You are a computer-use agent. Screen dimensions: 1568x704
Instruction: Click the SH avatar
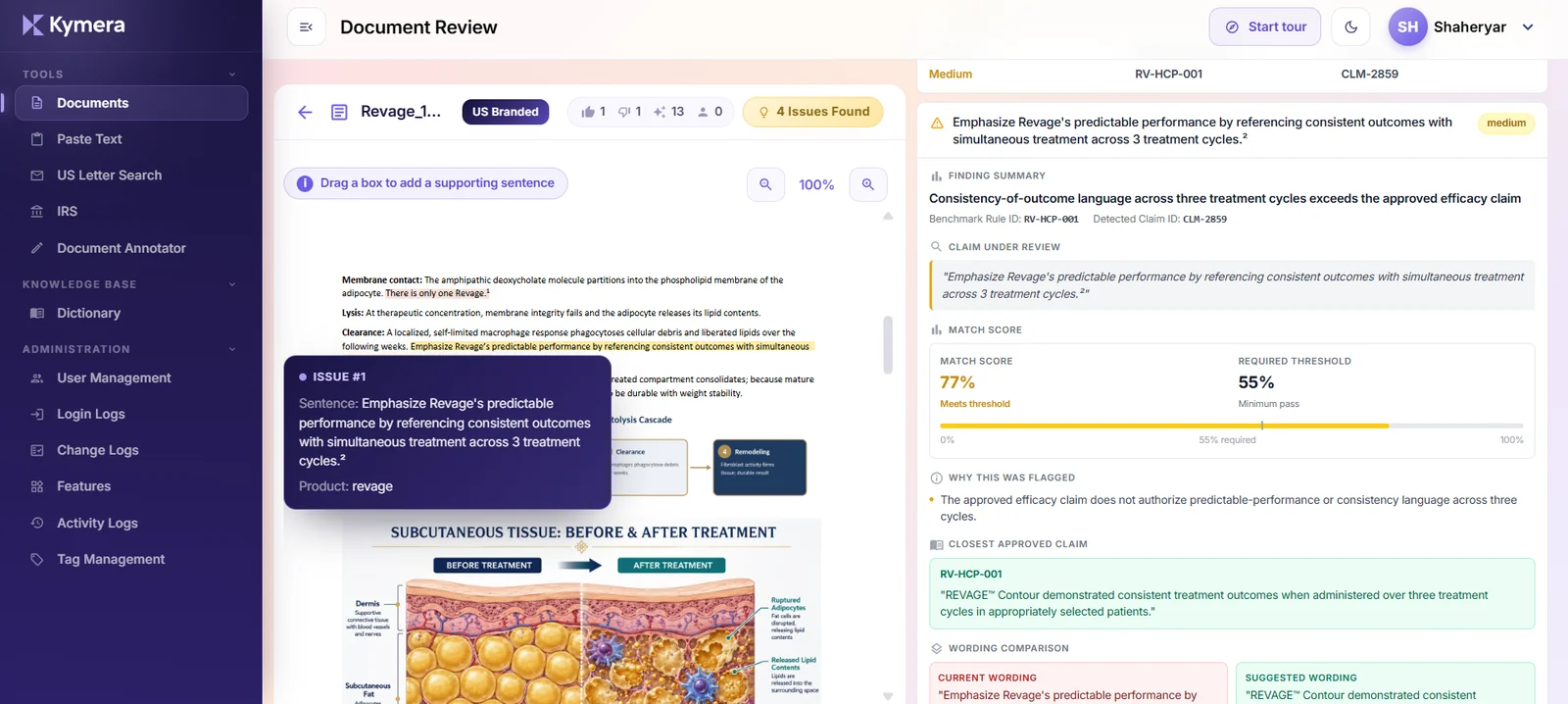click(1407, 27)
